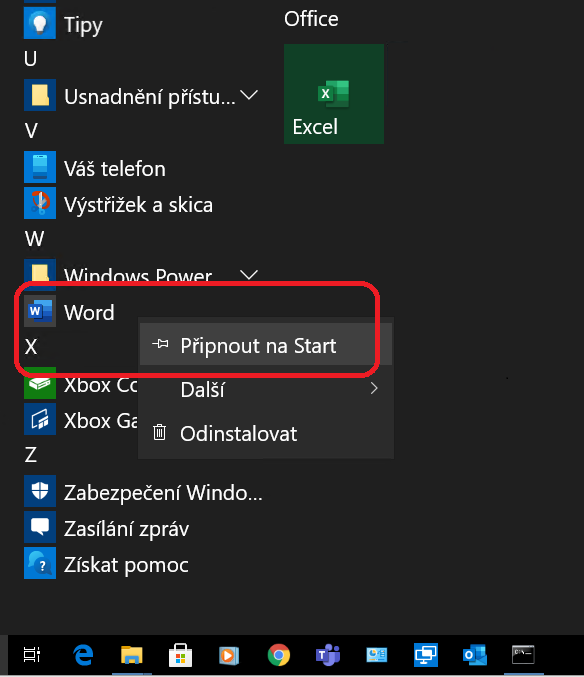Open Získat pomoc app
Viewport: 584px width, 677px height.
click(108, 563)
